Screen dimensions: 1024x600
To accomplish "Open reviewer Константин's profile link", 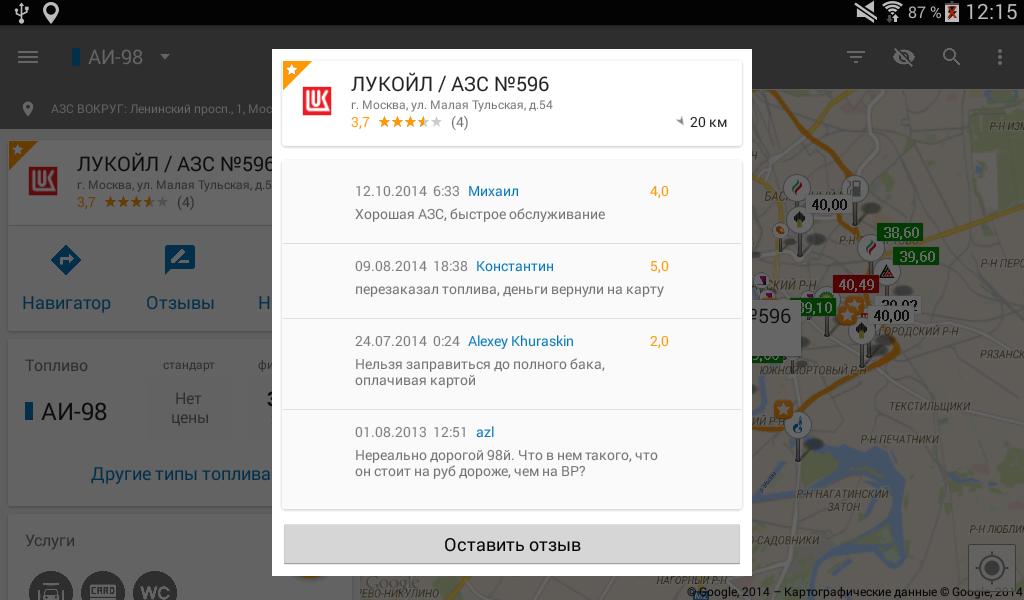I will tap(515, 266).
